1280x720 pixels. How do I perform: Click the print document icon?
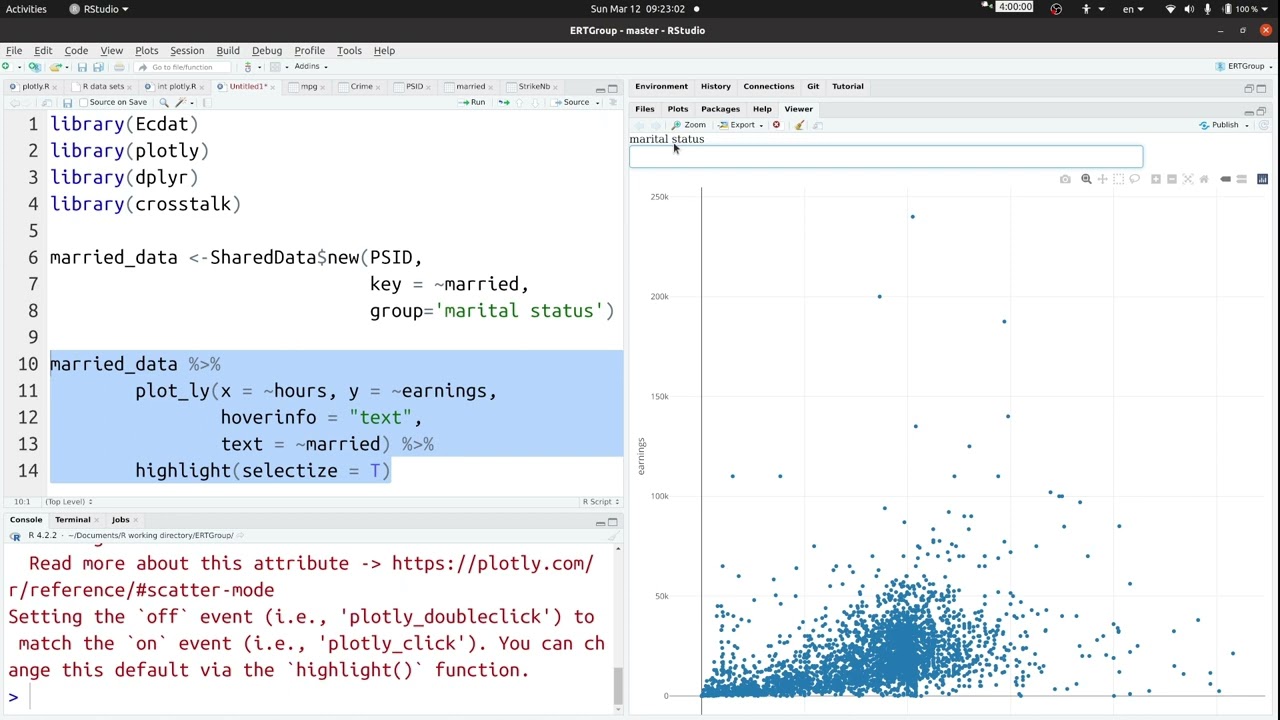pyautogui.click(x=119, y=67)
